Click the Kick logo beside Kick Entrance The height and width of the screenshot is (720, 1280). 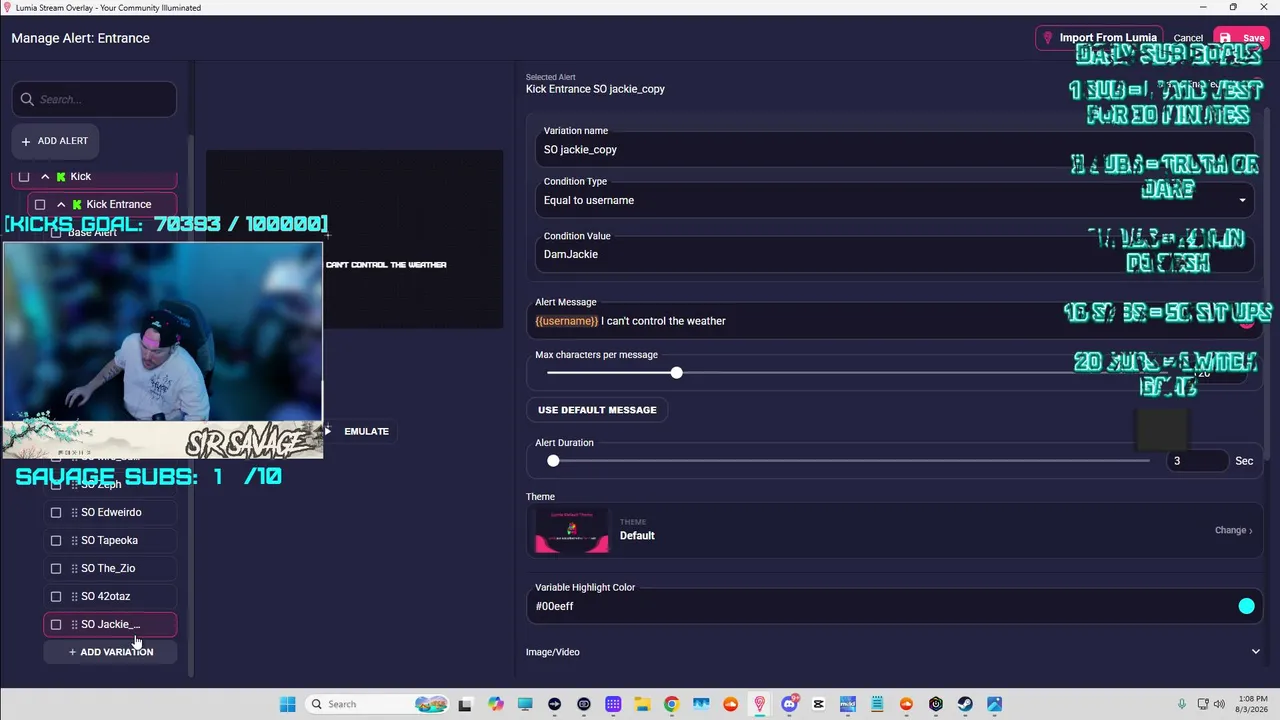pos(77,205)
